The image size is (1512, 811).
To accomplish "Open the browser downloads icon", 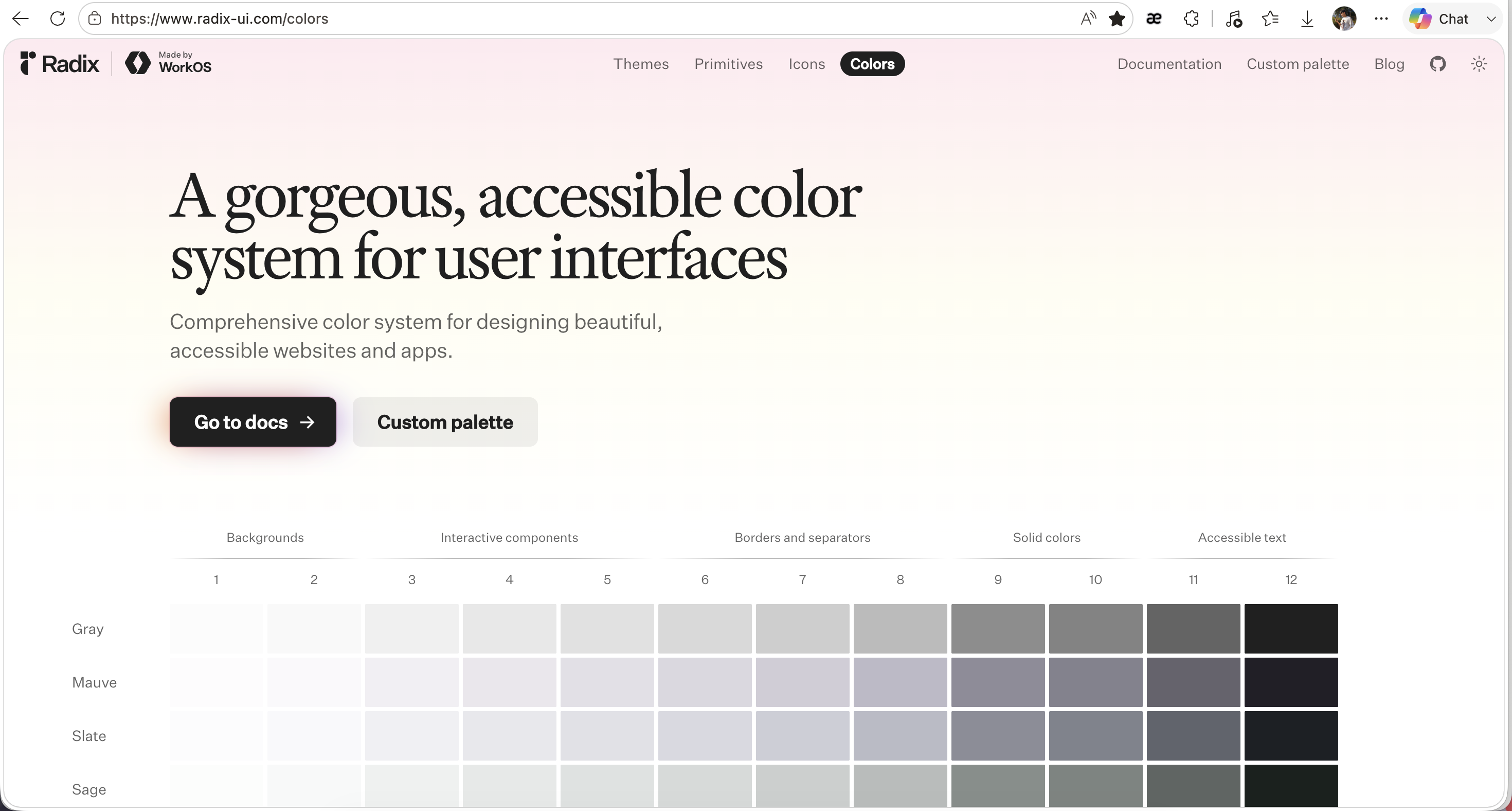I will click(x=1307, y=19).
